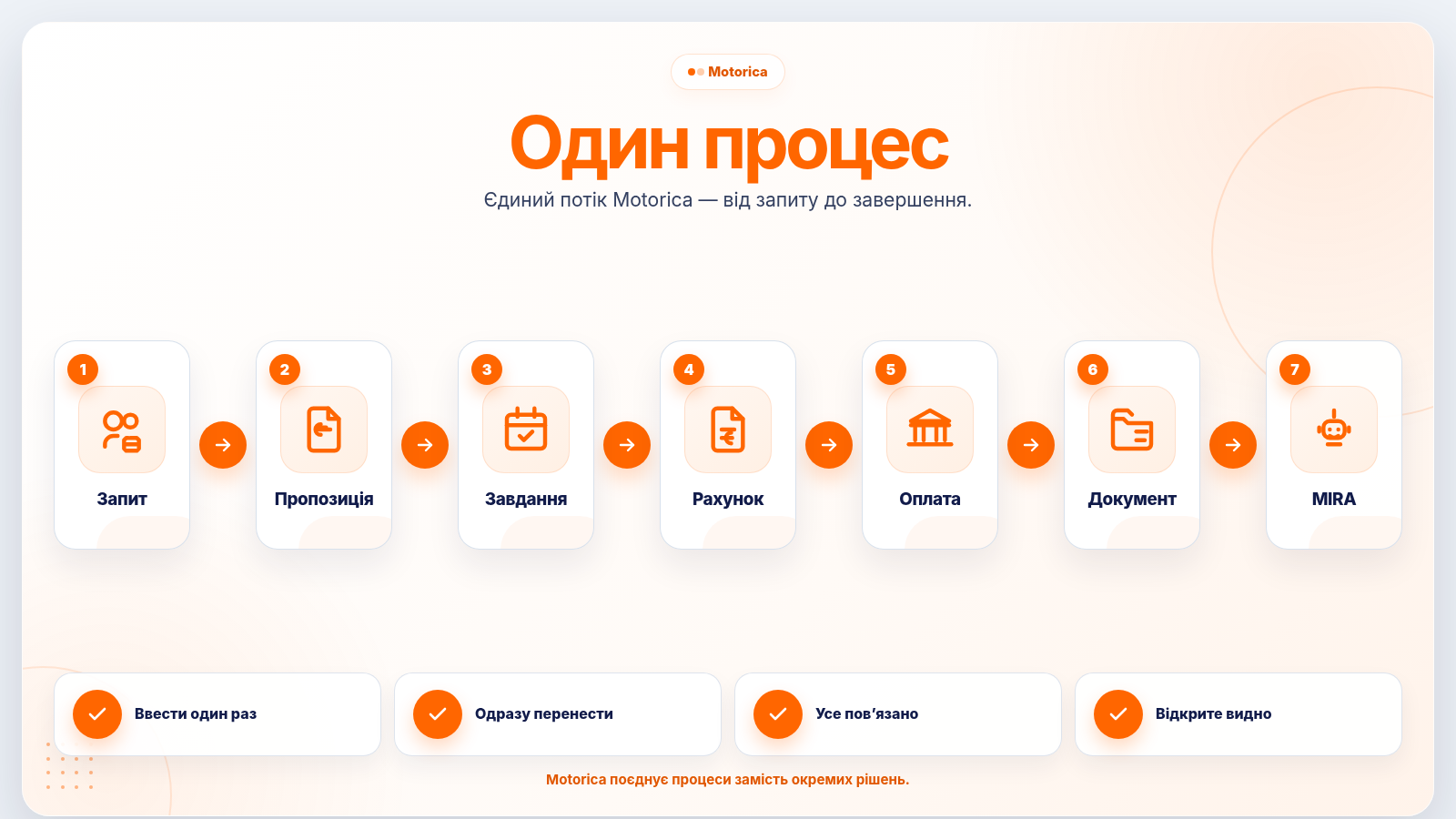Click the Єдиний потік Motorica subtitle
Image resolution: width=1456 pixels, height=819 pixels.
(x=728, y=200)
